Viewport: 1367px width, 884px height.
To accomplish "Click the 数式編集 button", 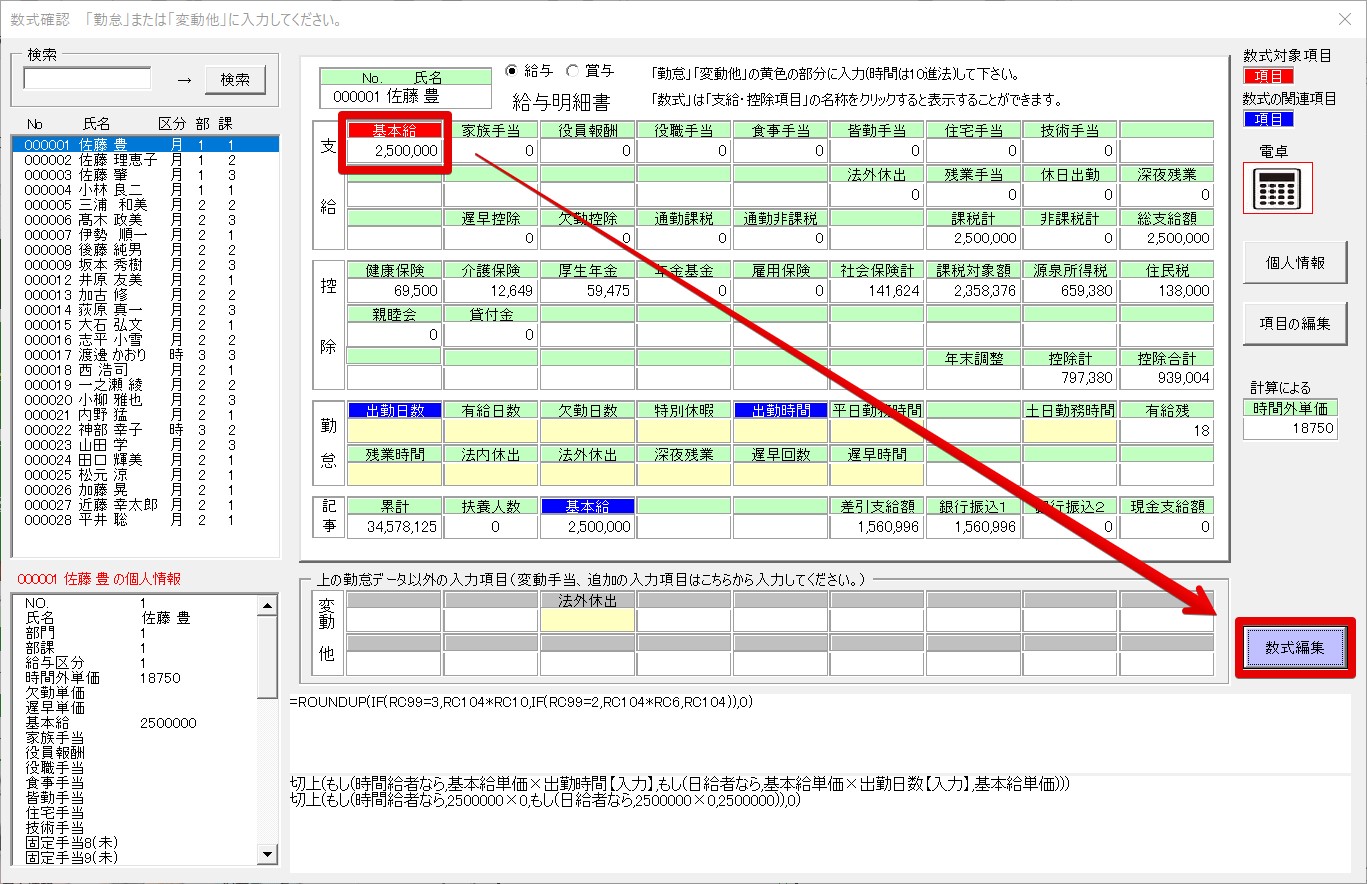I will (1295, 648).
